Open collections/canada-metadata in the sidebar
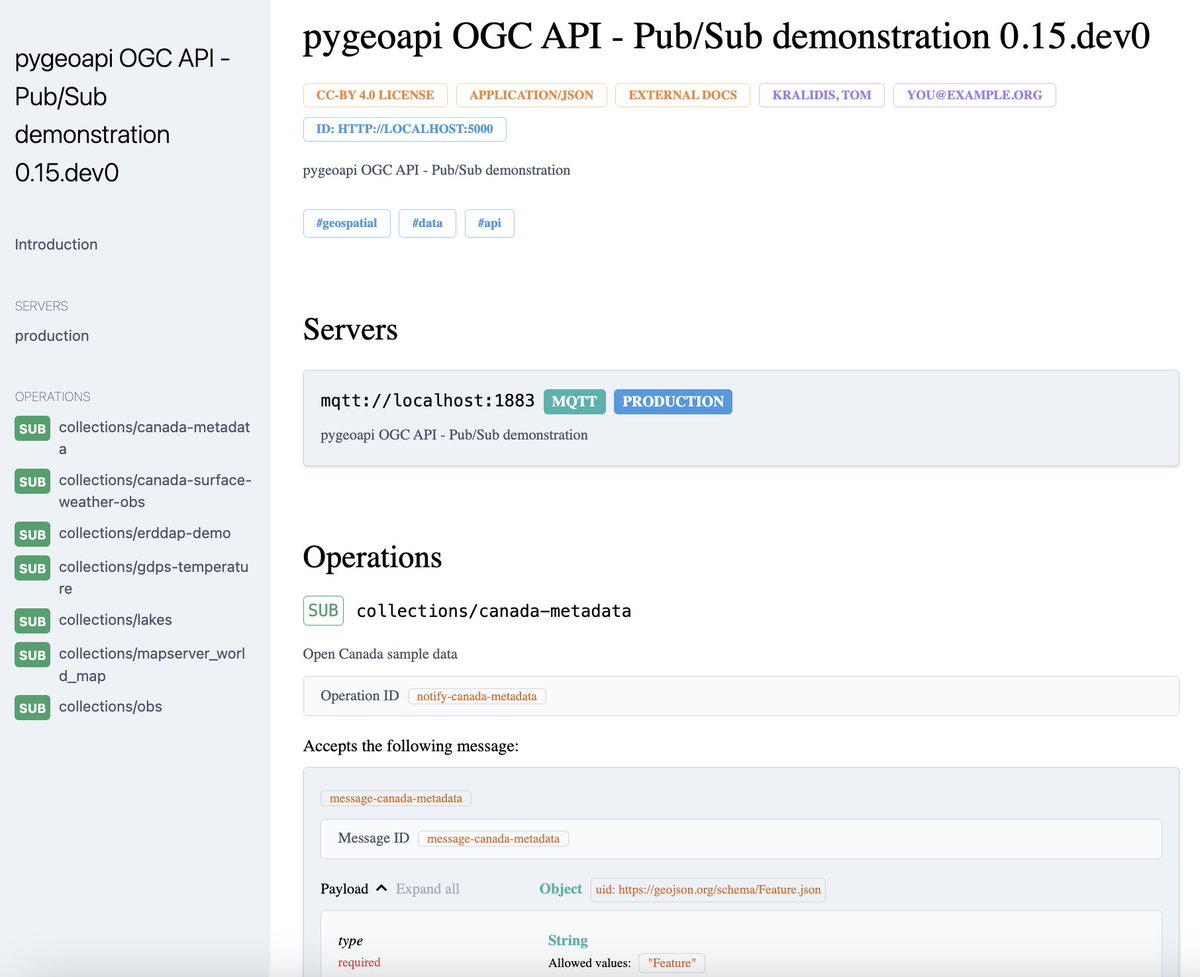 [154, 438]
